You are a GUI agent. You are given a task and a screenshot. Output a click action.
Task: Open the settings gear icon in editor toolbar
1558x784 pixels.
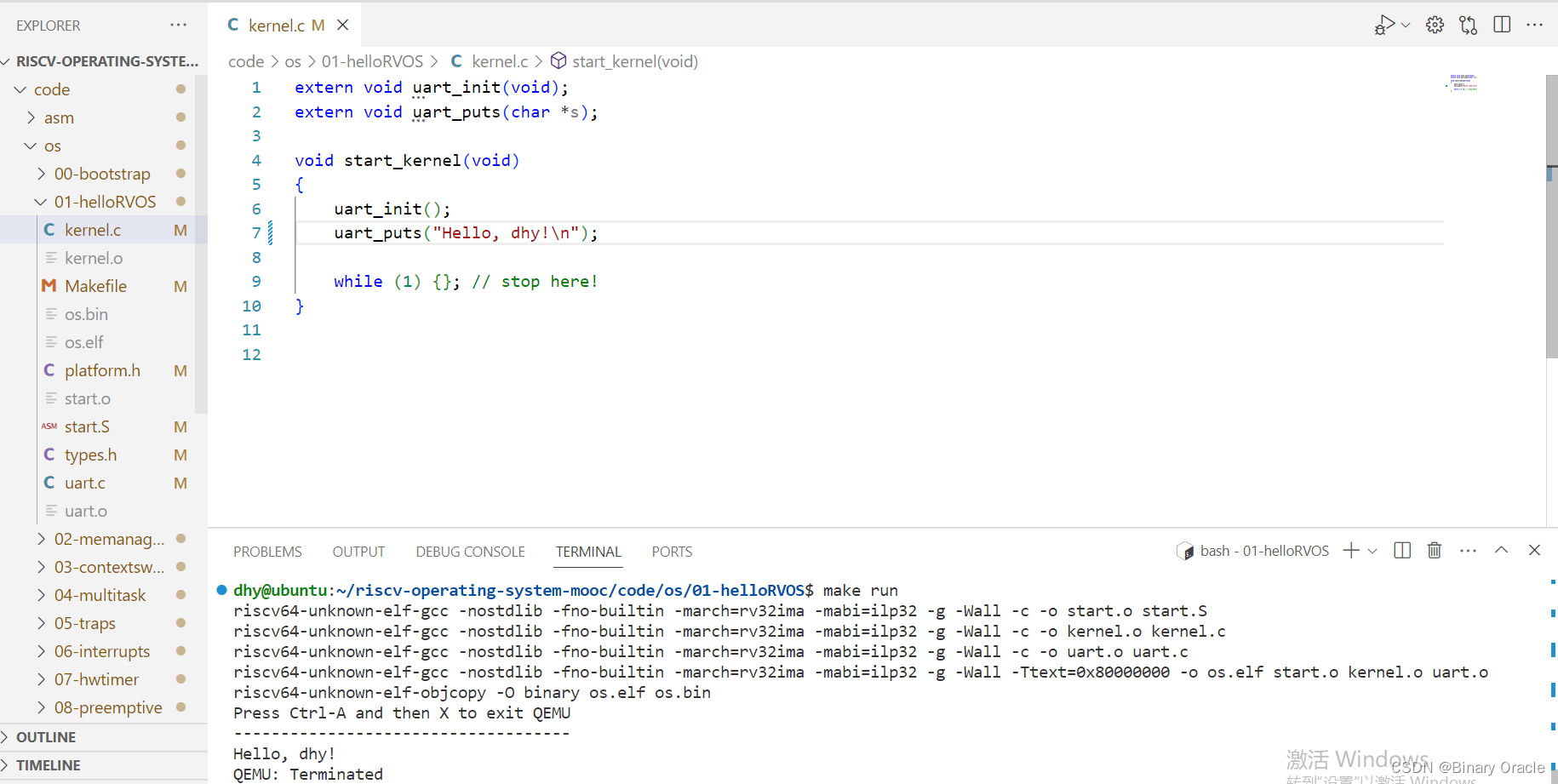click(1435, 26)
